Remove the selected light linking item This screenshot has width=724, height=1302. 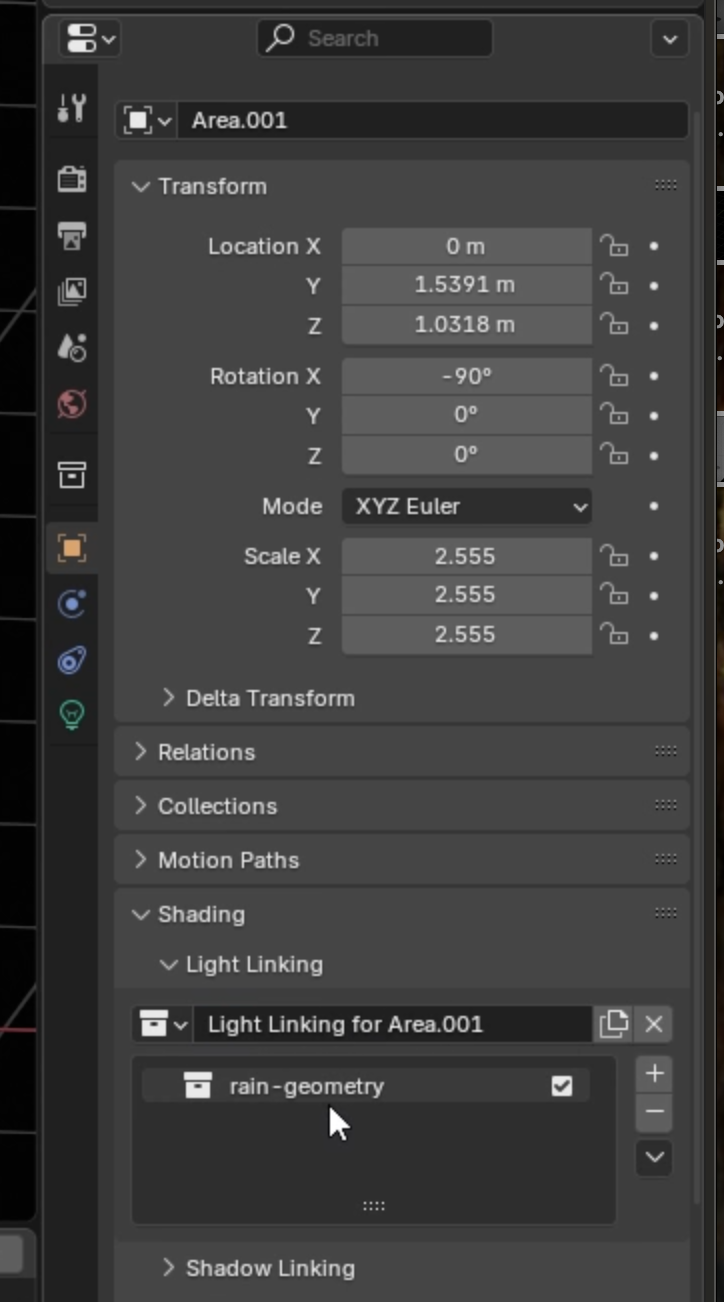click(x=654, y=1112)
